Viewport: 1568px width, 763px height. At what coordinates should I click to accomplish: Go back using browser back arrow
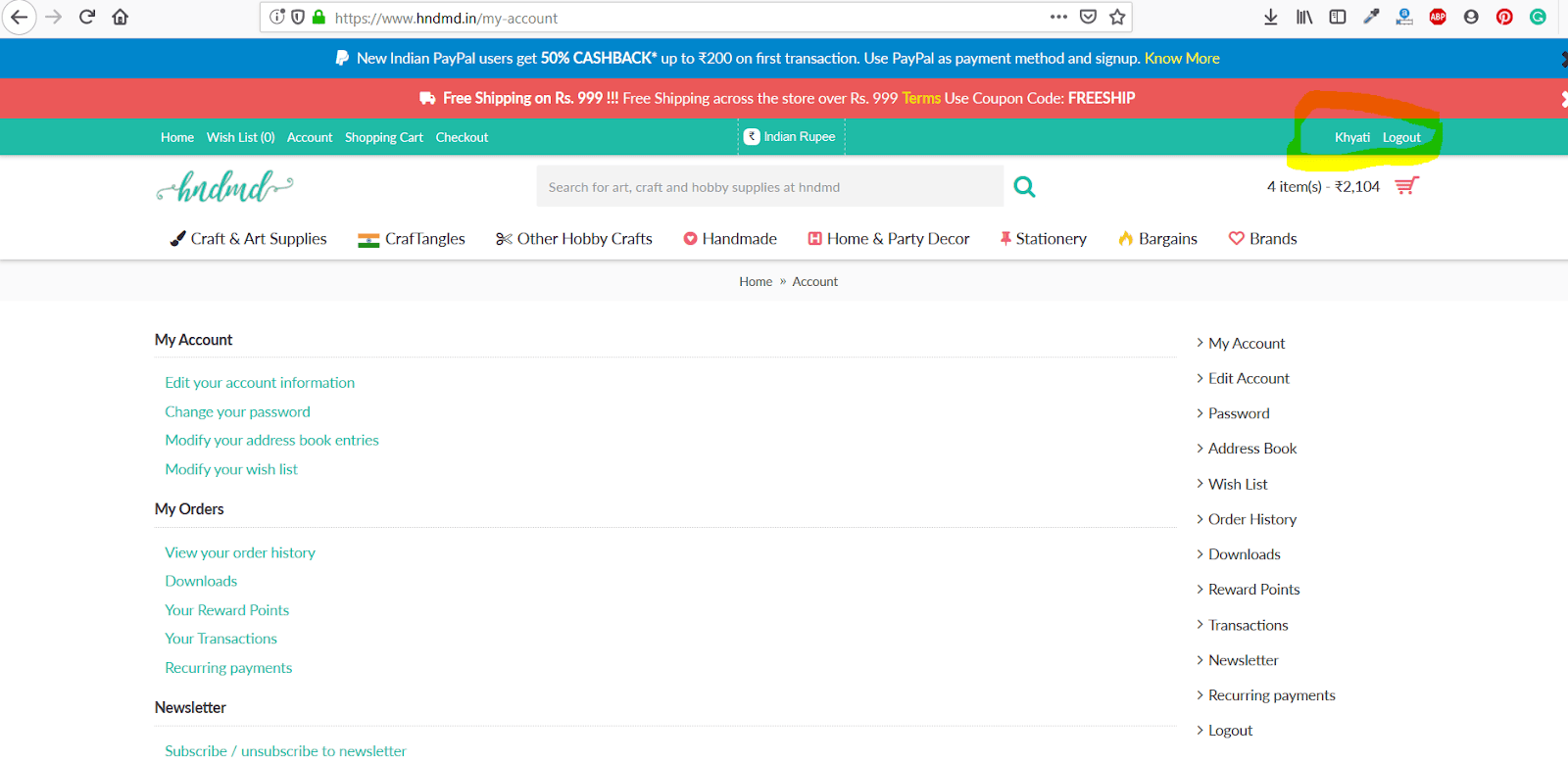(x=19, y=17)
